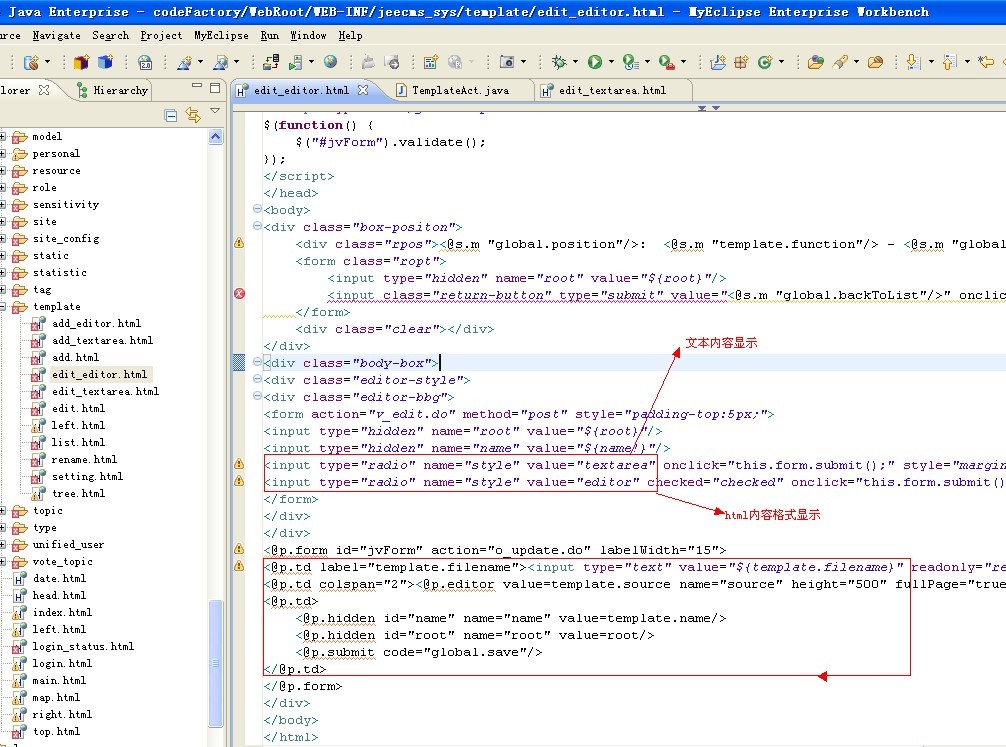Click the globe web browser toolbar icon
The image size is (1006, 747).
click(330, 62)
